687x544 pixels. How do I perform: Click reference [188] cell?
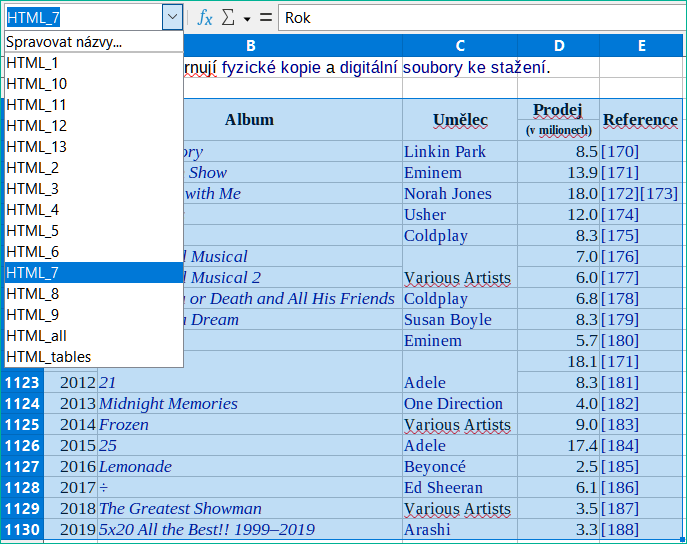click(641, 530)
